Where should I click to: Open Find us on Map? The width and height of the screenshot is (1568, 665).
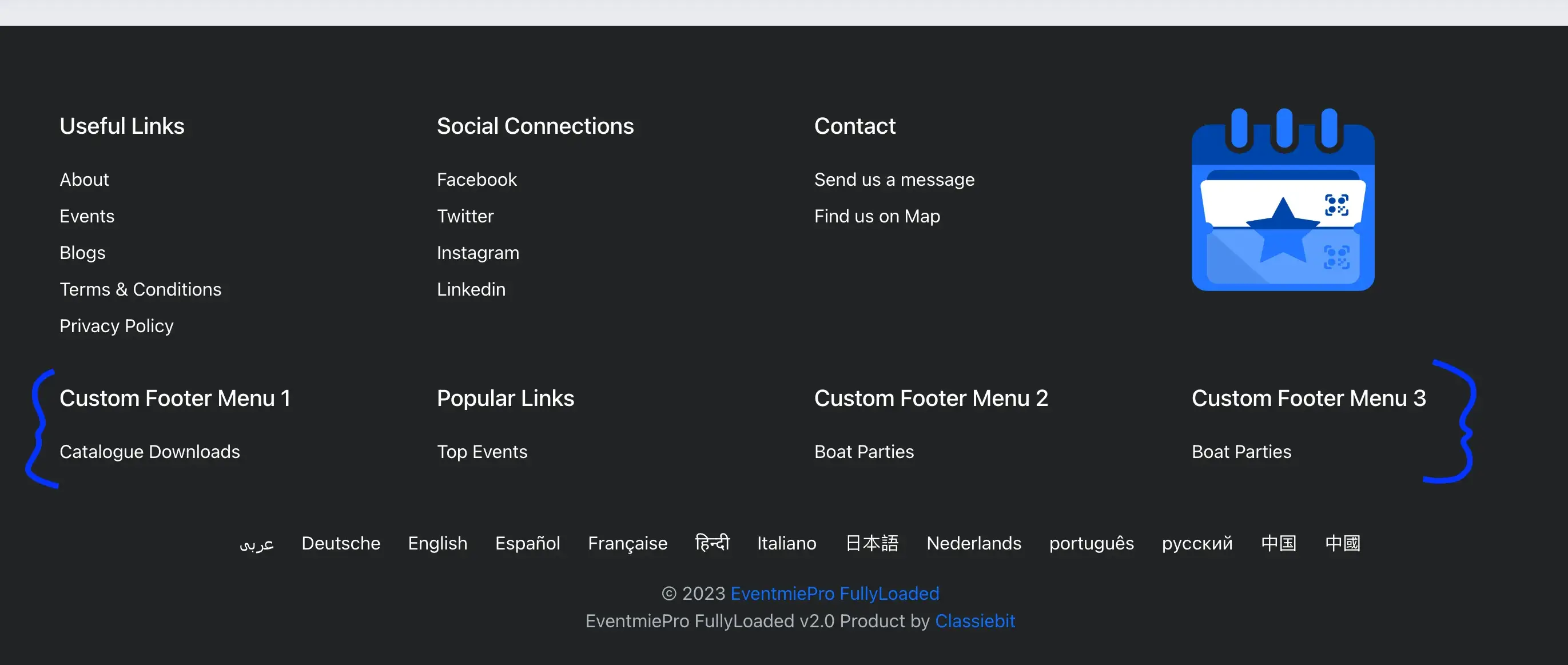coord(877,216)
